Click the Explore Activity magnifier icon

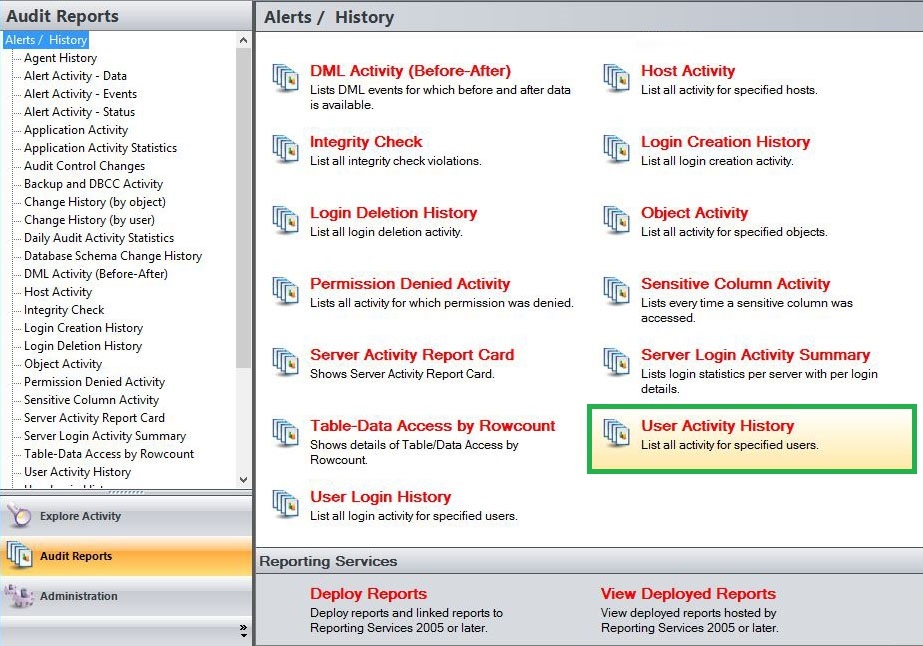19,515
